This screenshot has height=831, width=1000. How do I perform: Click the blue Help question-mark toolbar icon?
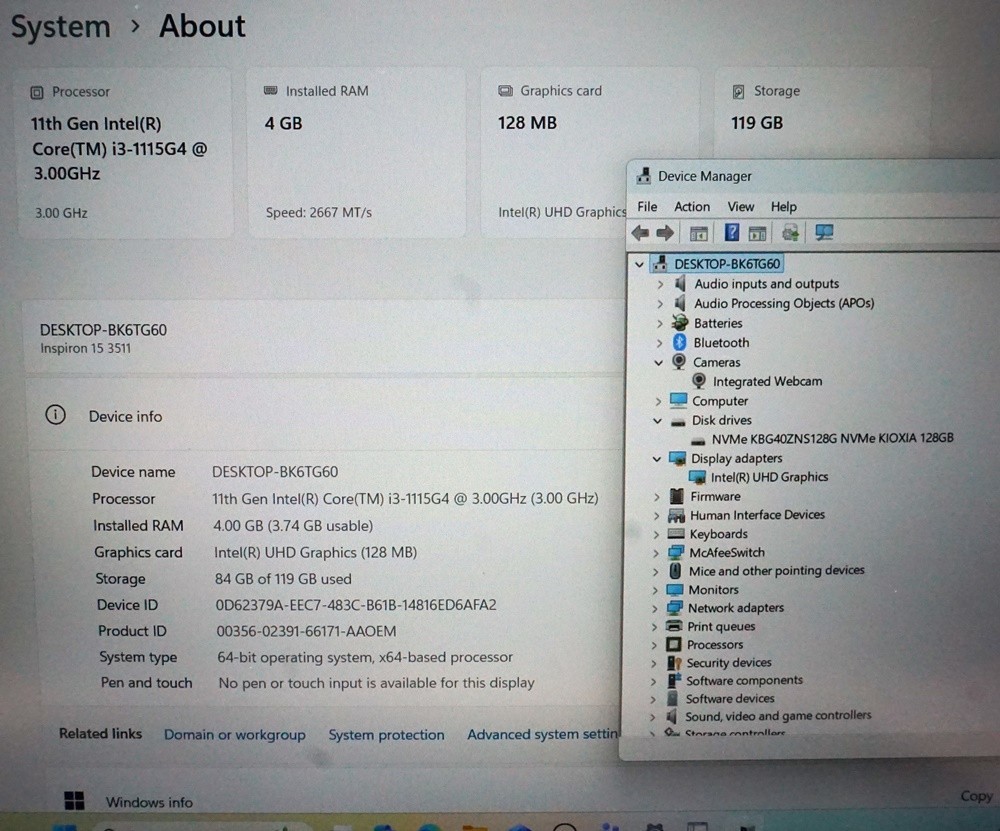coord(732,233)
